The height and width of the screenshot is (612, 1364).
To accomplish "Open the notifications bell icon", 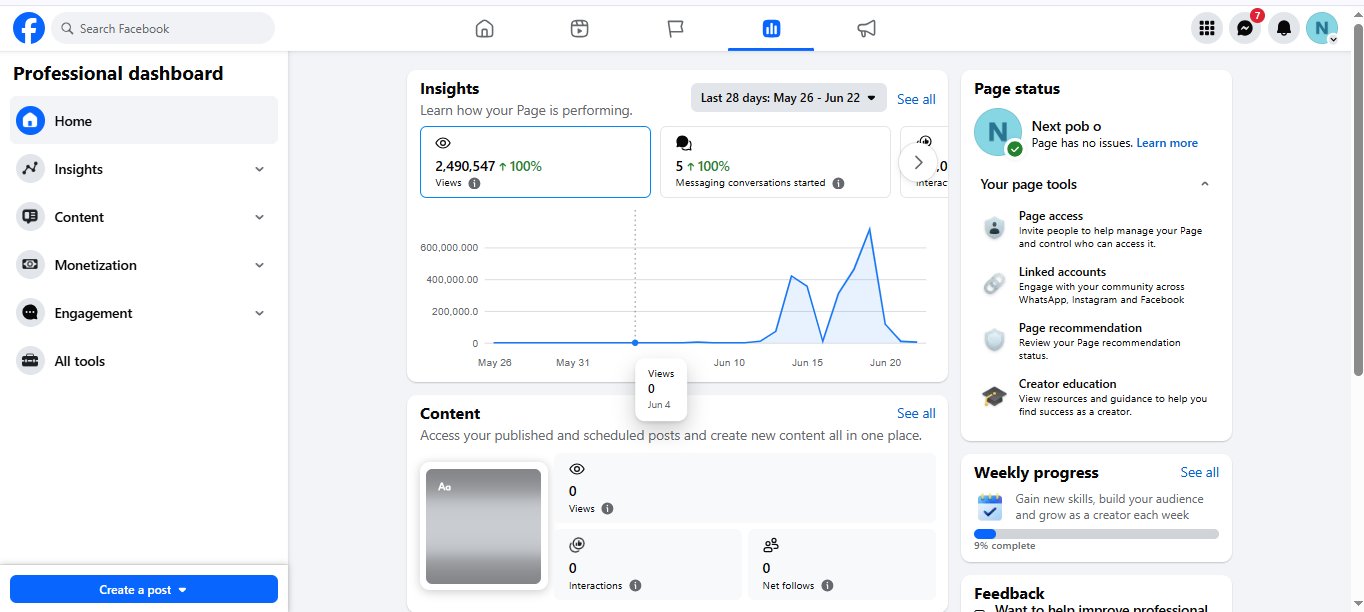I will pos(1283,29).
